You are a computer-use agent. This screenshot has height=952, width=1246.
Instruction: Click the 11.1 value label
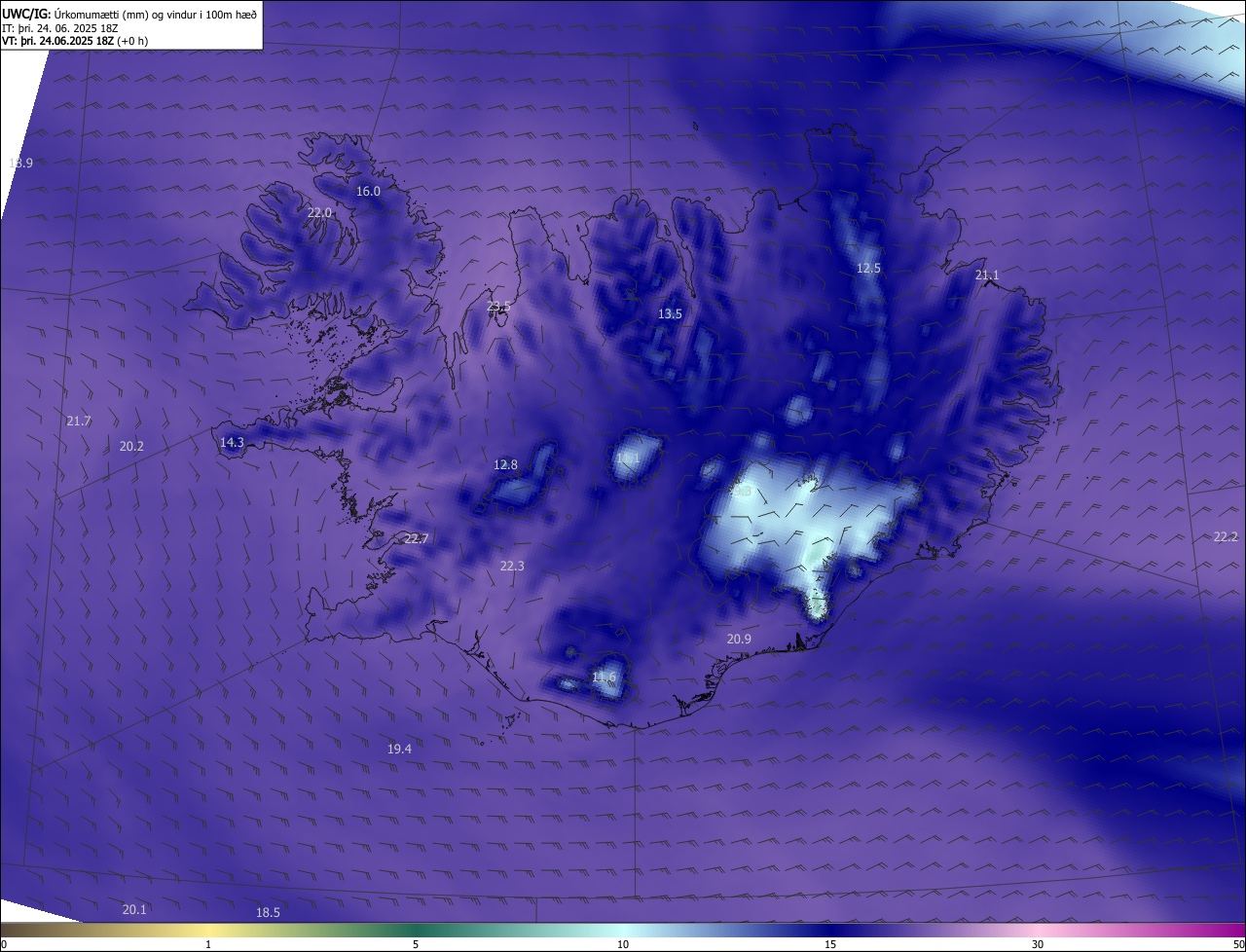pos(628,458)
